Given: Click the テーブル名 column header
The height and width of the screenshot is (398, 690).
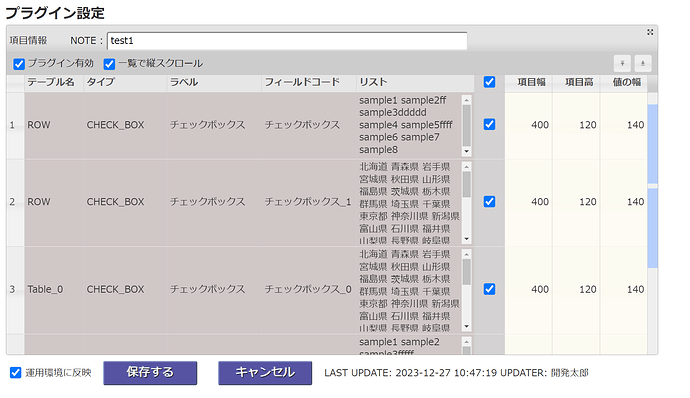Looking at the screenshot, I should pos(54,82).
